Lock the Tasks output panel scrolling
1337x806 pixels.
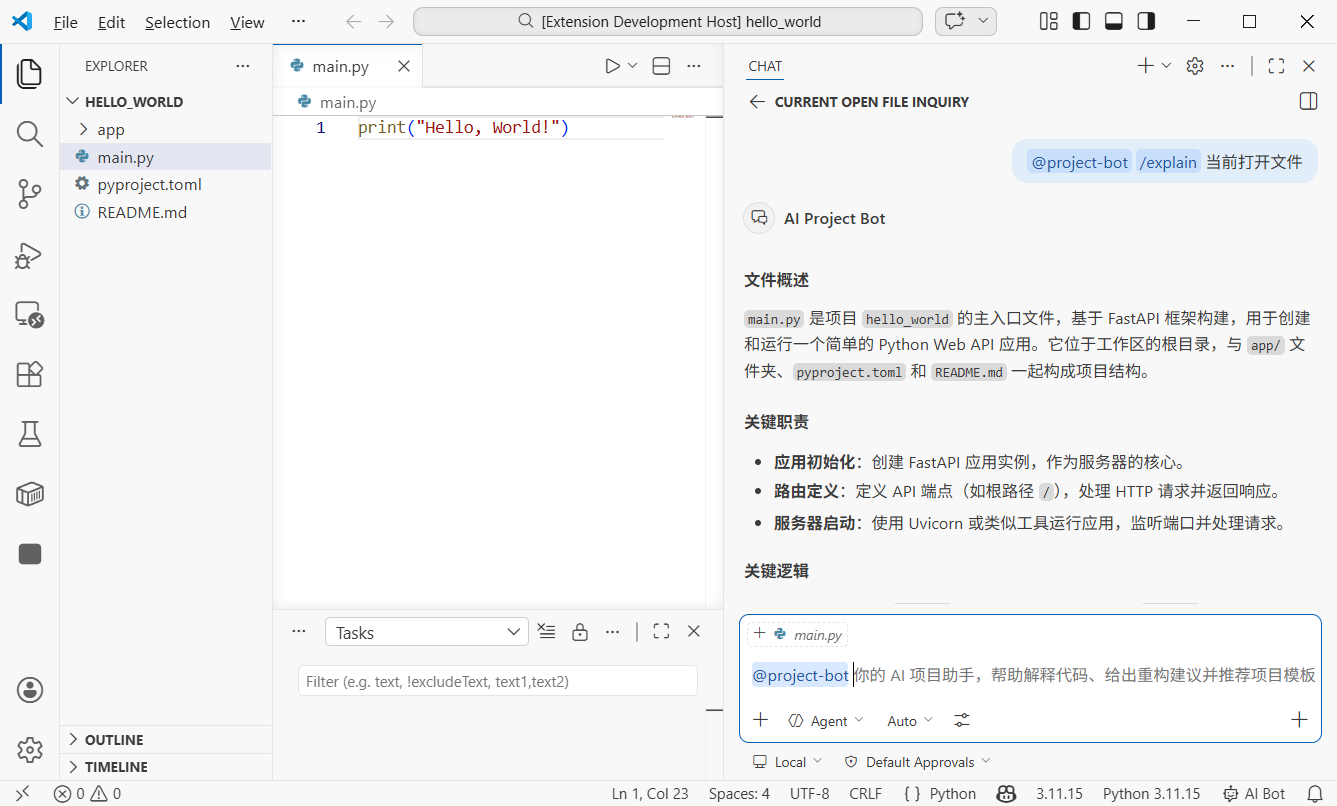[580, 631]
